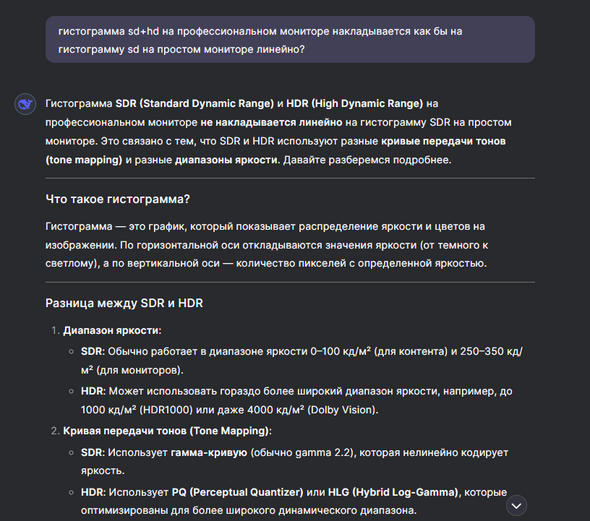Click bold term "PQ (Perceptual Quantizer)"

click(237, 492)
